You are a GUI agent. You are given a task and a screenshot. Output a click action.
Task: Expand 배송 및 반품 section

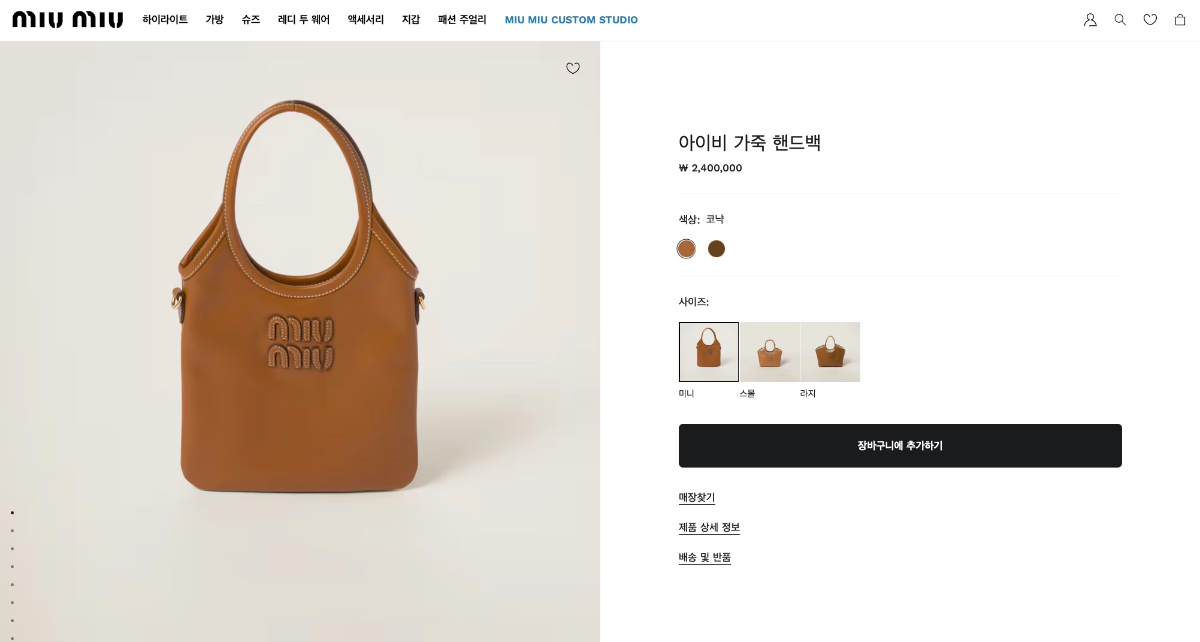pyautogui.click(x=705, y=558)
